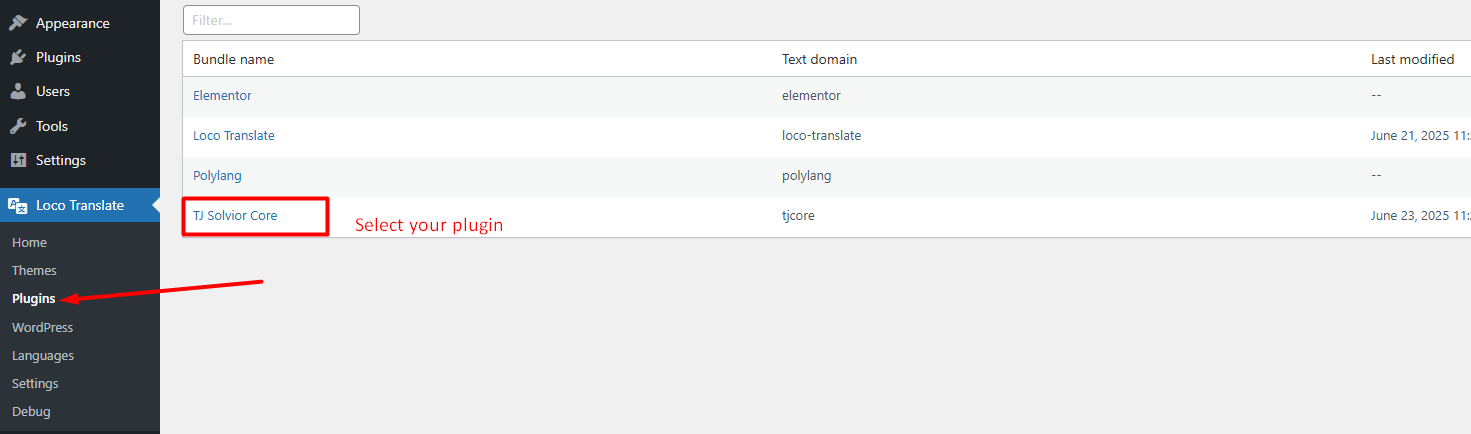Sort by the Last modified column header

(1412, 59)
